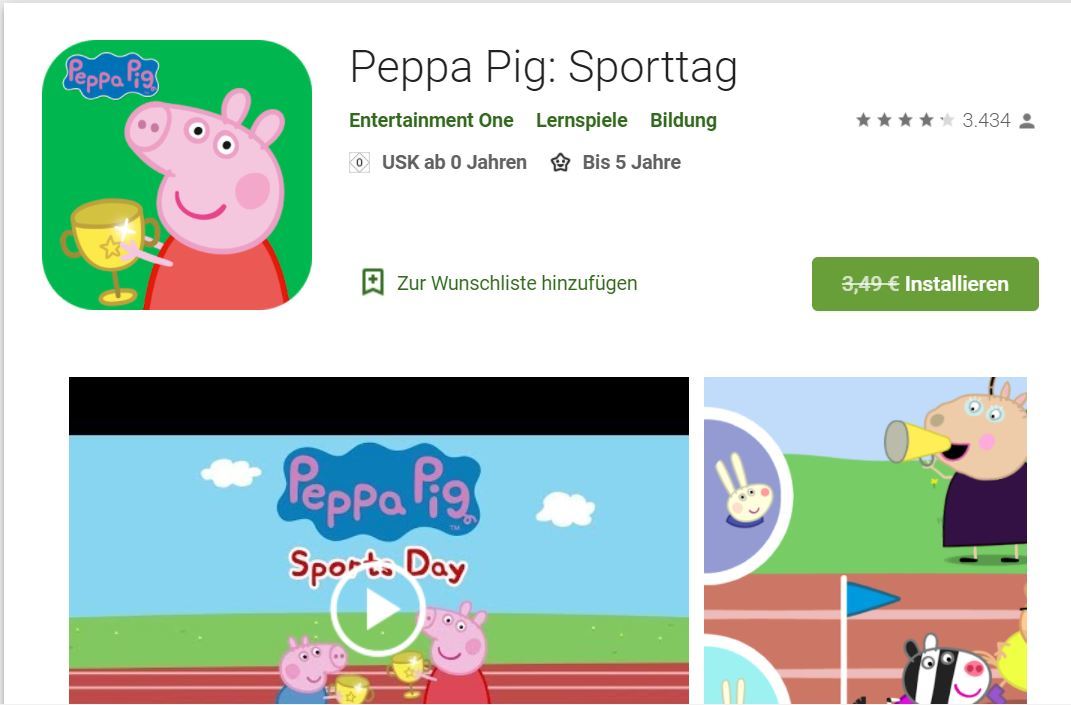
Task: Click the rabbit character circle in the screenshot
Action: click(x=743, y=495)
